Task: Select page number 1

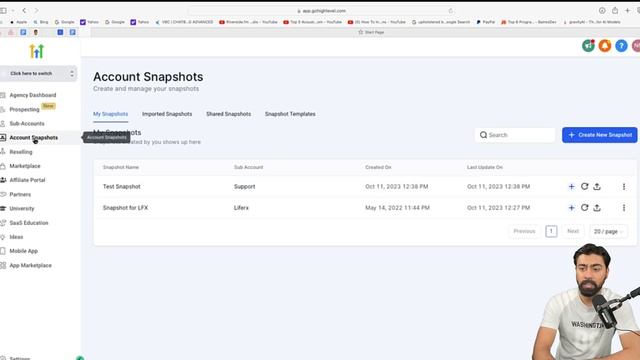Action: click(x=551, y=231)
